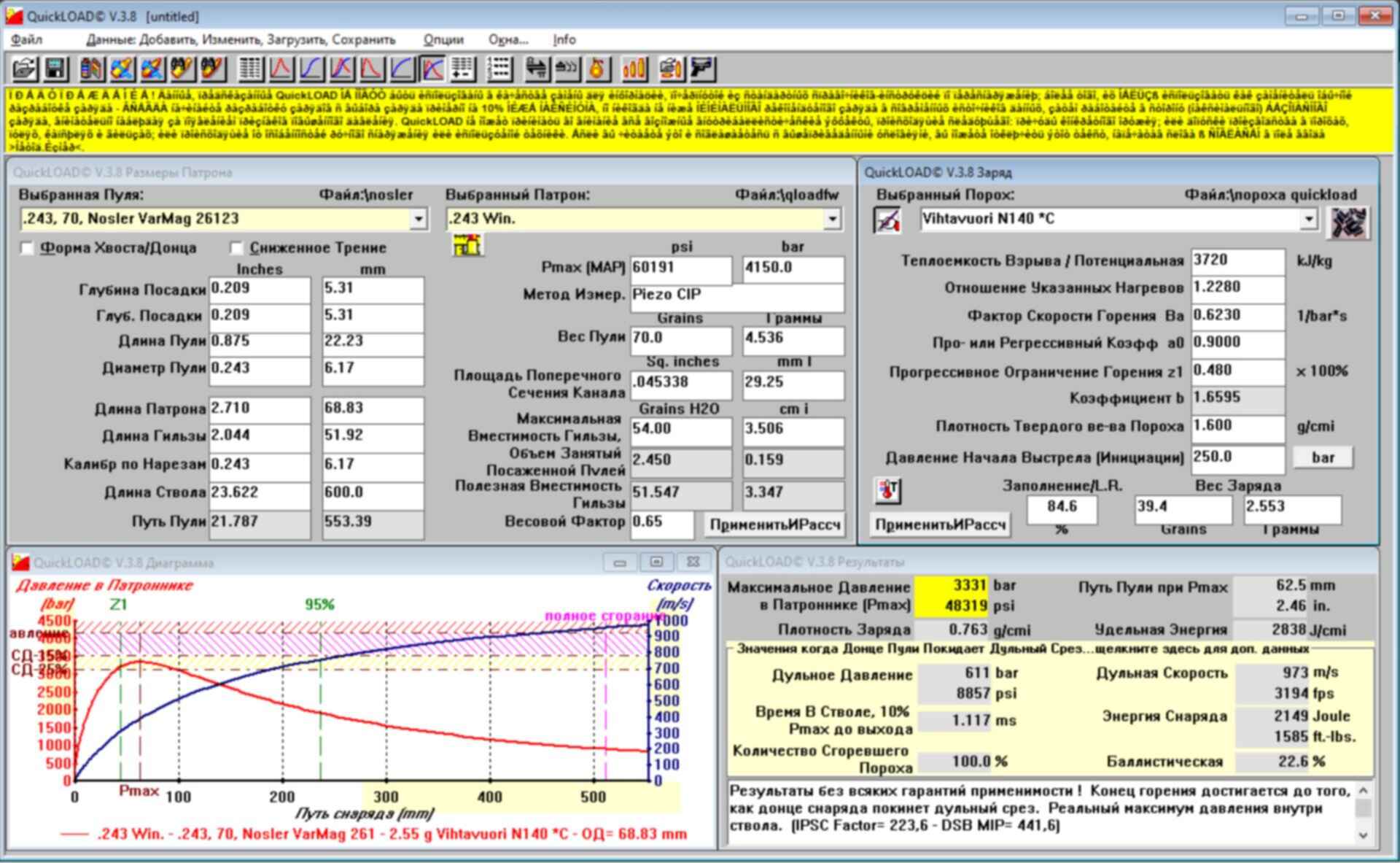Minimize the Диаграмма diagram window

click(x=620, y=562)
